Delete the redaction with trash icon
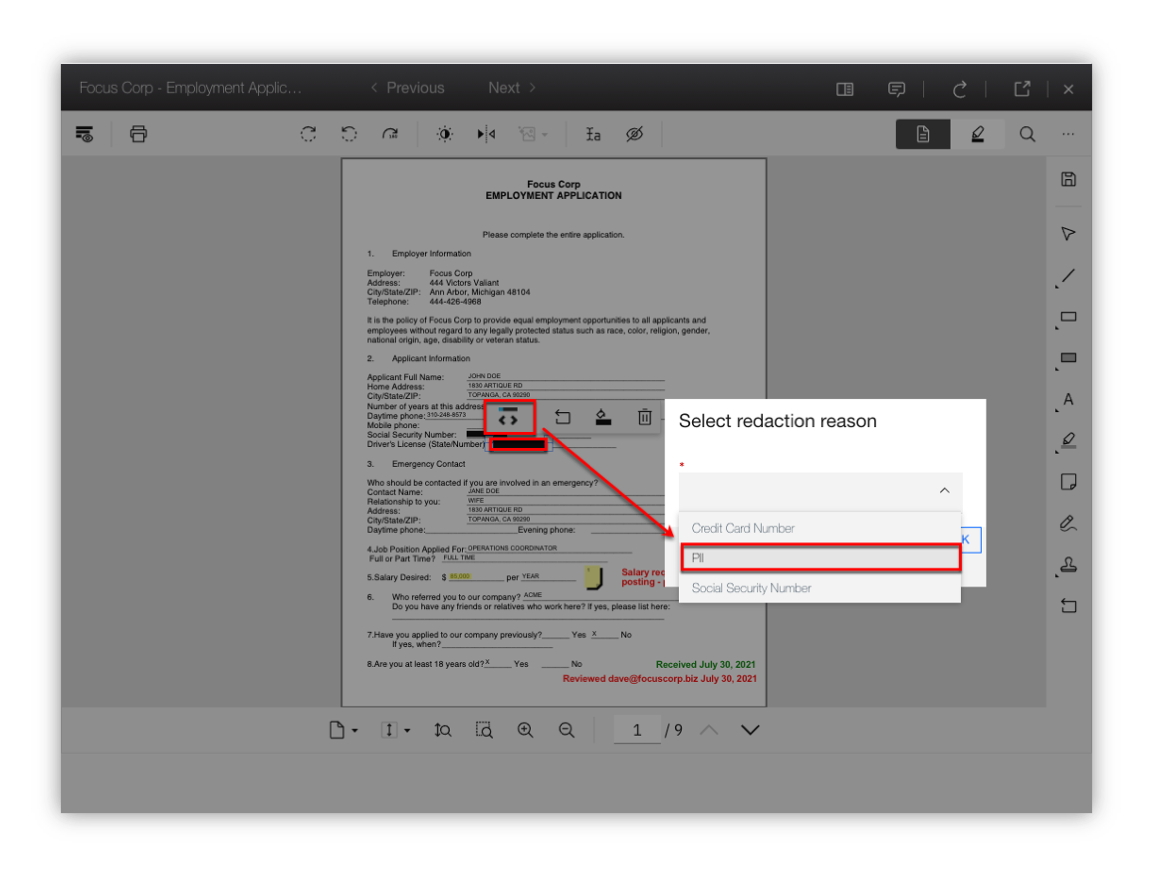 644,417
